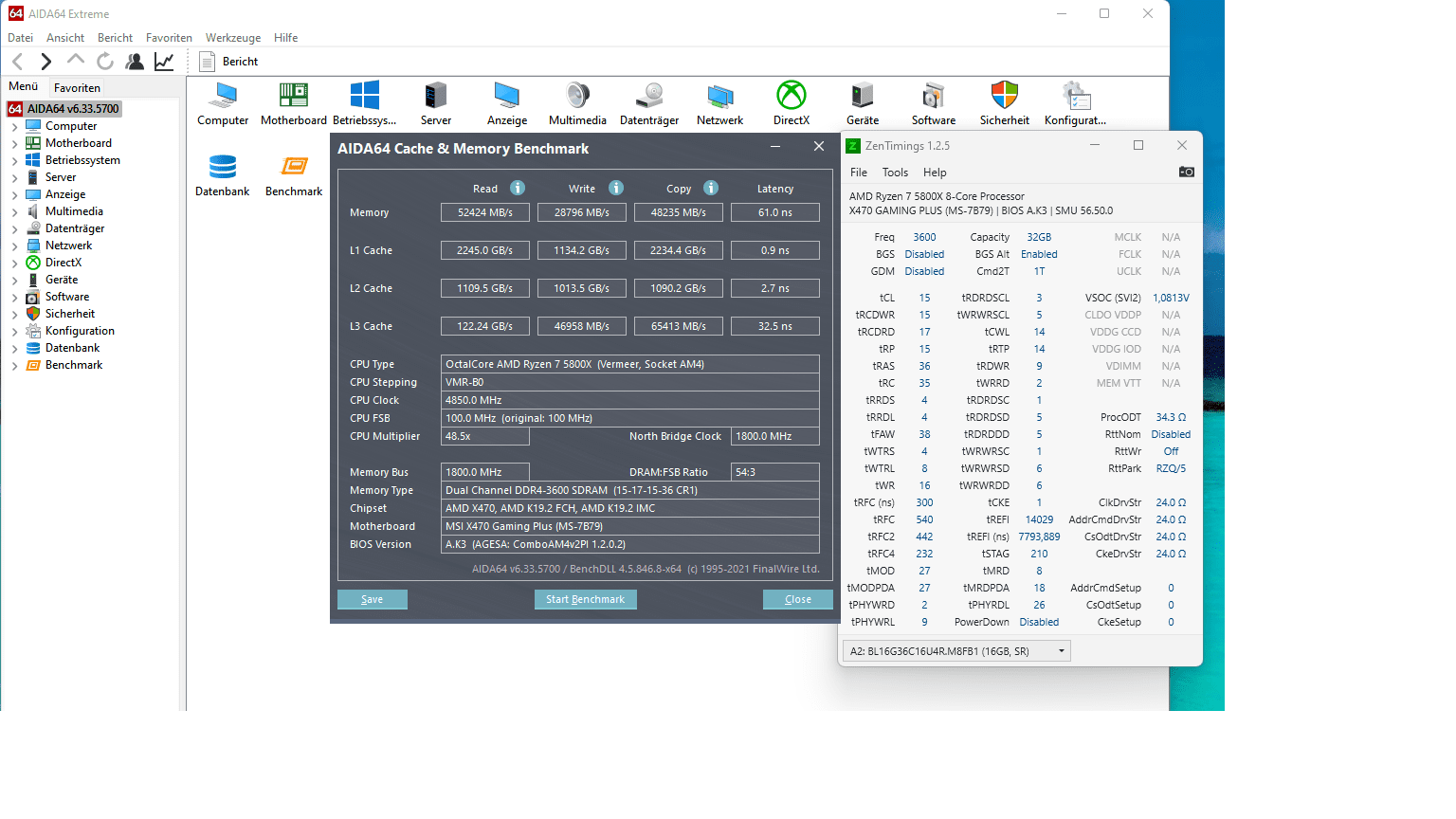
Task: Expand the Anzeige tree node
Action: tap(14, 194)
